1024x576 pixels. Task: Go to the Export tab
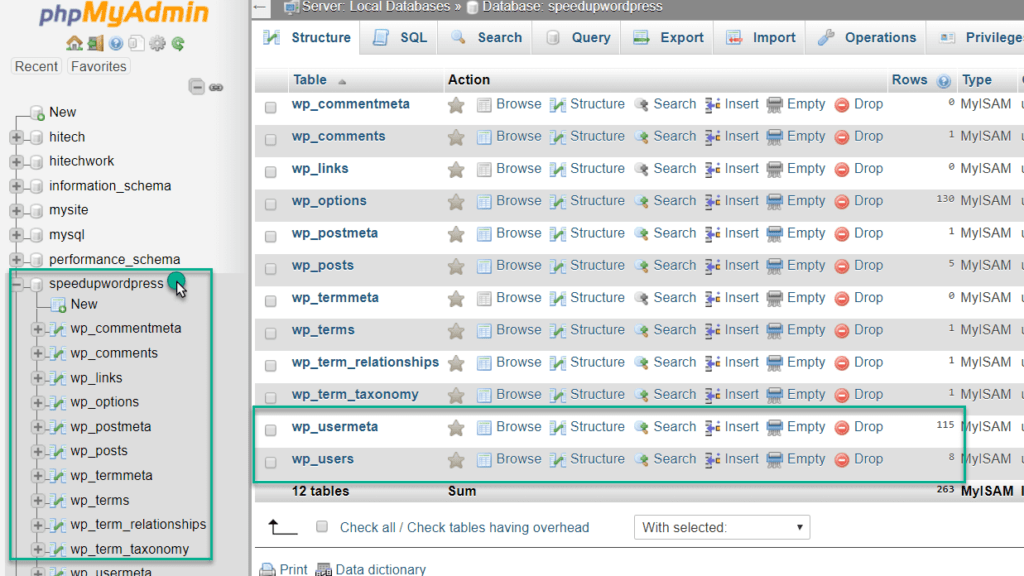pos(668,38)
